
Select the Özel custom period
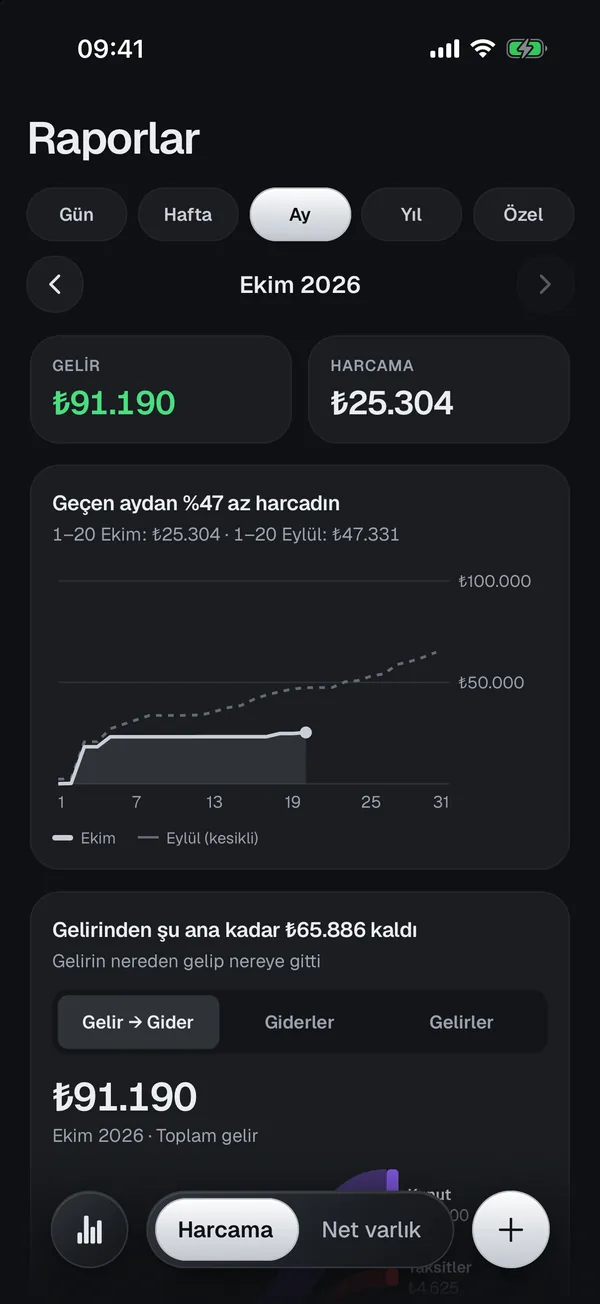pos(523,215)
